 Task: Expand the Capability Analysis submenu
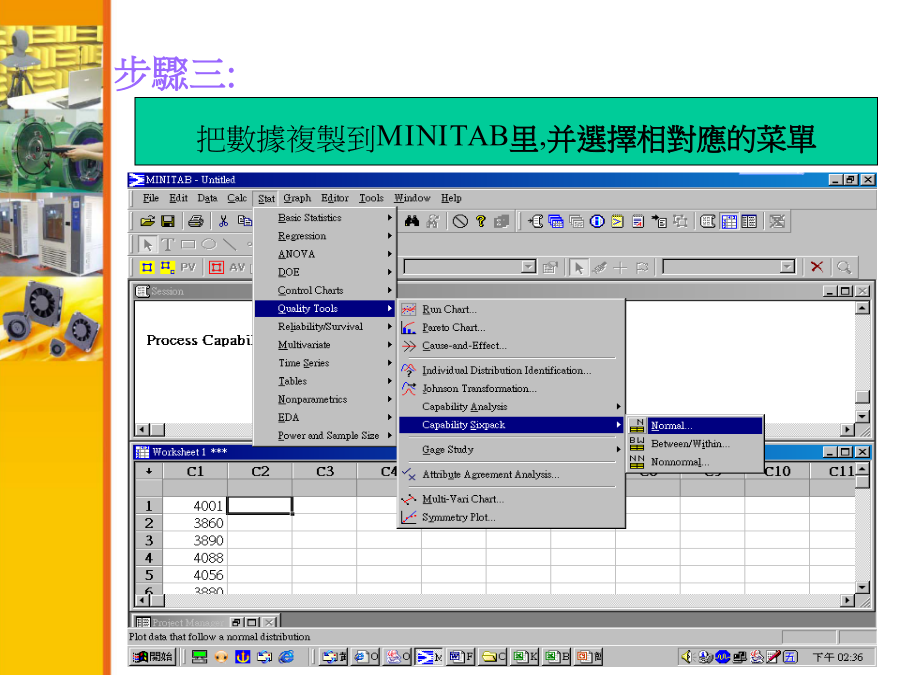(x=511, y=406)
